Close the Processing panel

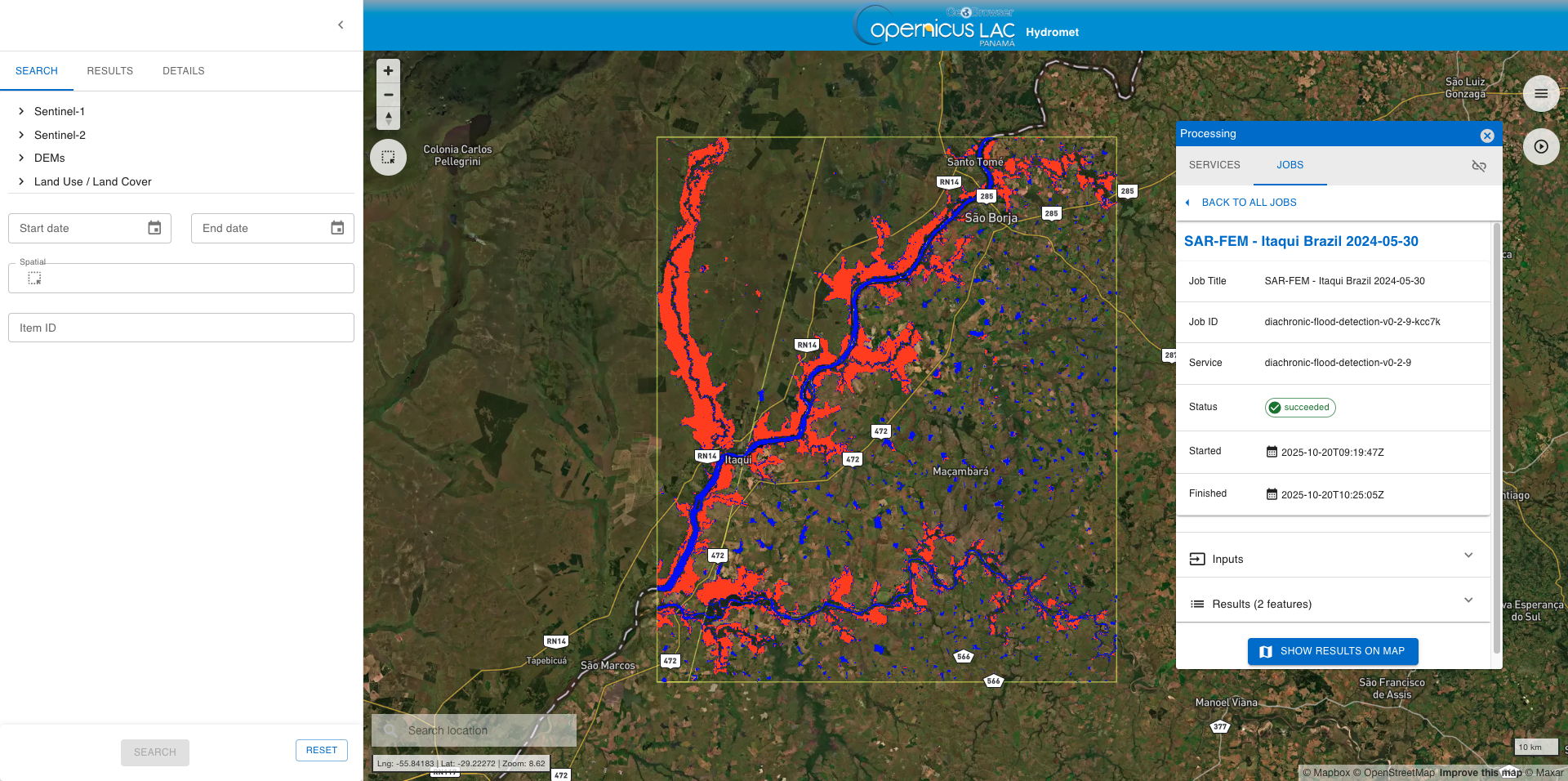click(1487, 136)
